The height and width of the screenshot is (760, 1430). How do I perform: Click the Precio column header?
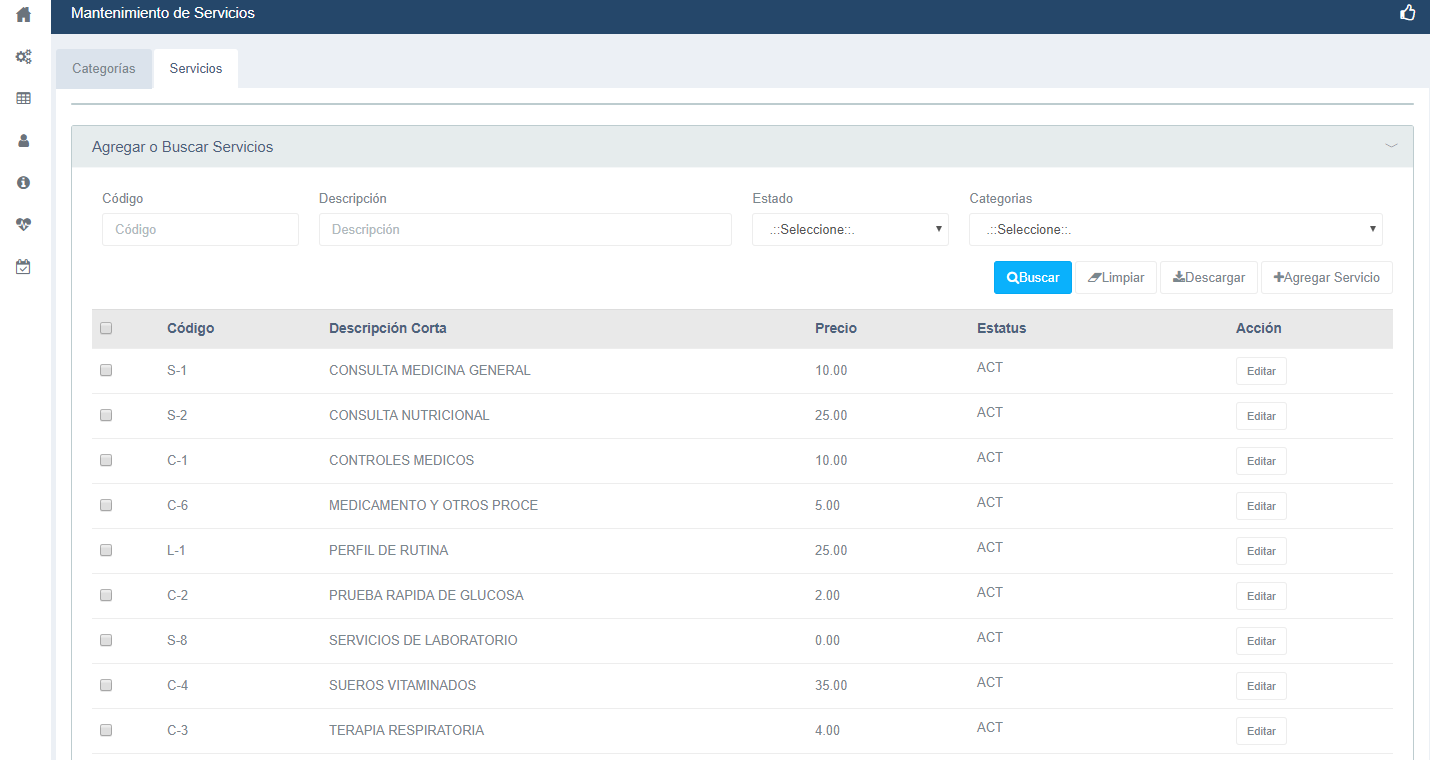pyautogui.click(x=836, y=328)
